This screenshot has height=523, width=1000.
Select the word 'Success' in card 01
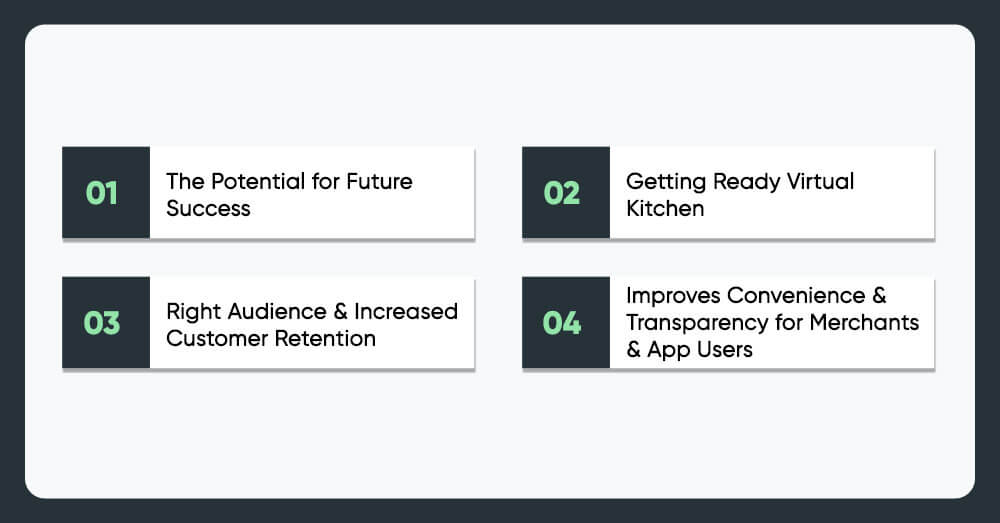tap(209, 209)
